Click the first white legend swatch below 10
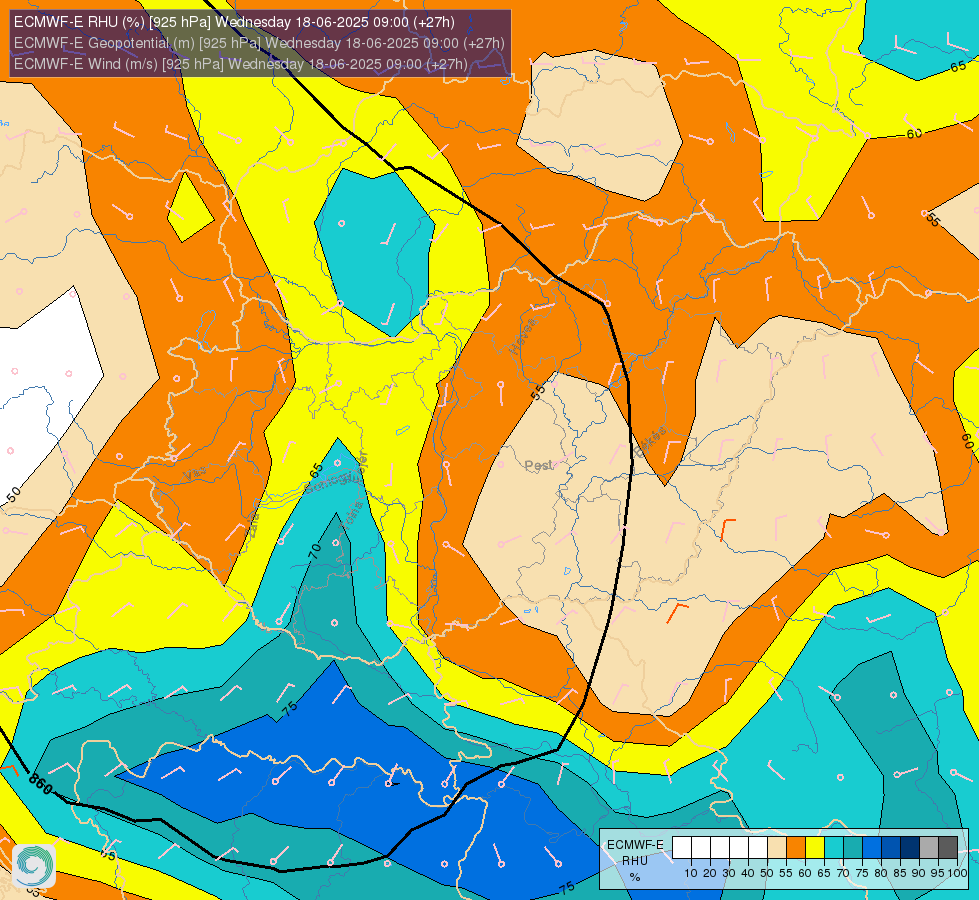The width and height of the screenshot is (979, 900). click(x=682, y=848)
